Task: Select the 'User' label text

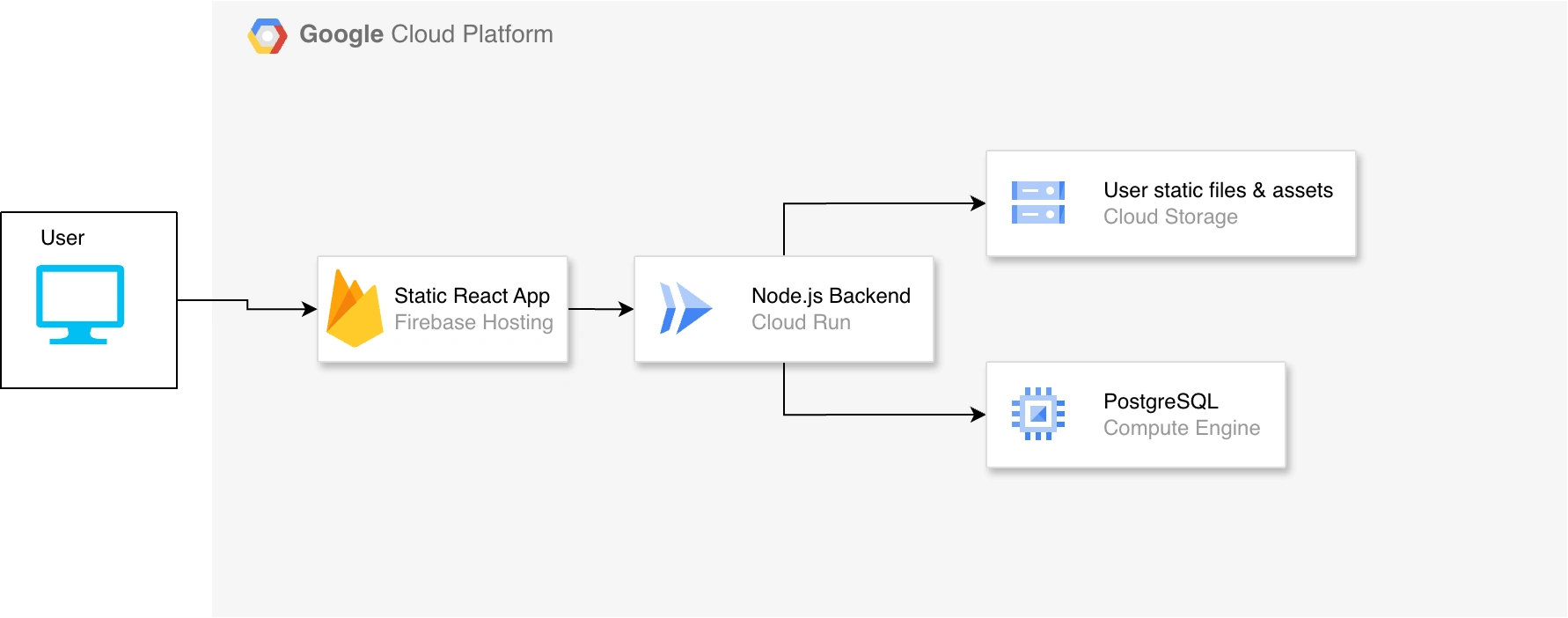Action: pos(62,238)
